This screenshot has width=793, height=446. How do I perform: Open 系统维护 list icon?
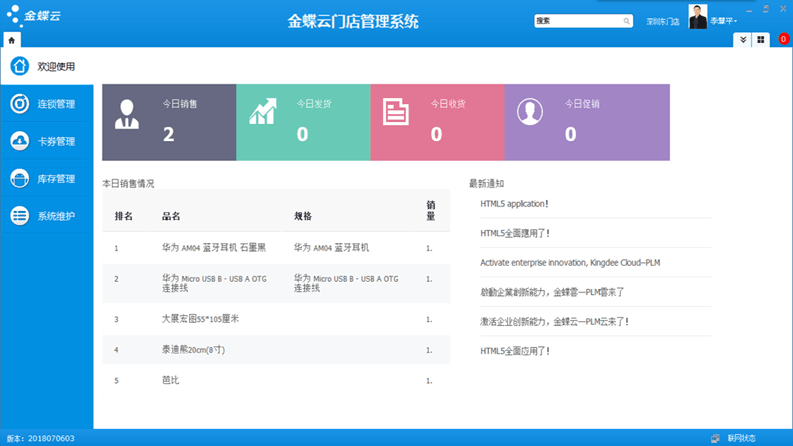[x=20, y=216]
